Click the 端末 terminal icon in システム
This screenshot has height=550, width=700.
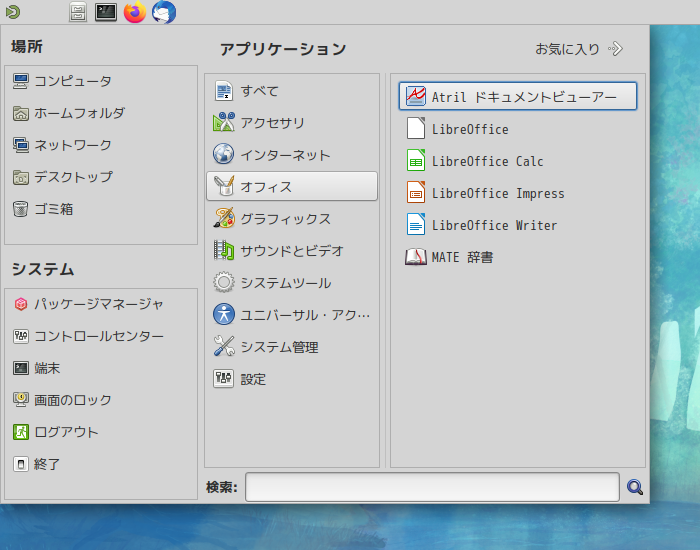pos(21,368)
